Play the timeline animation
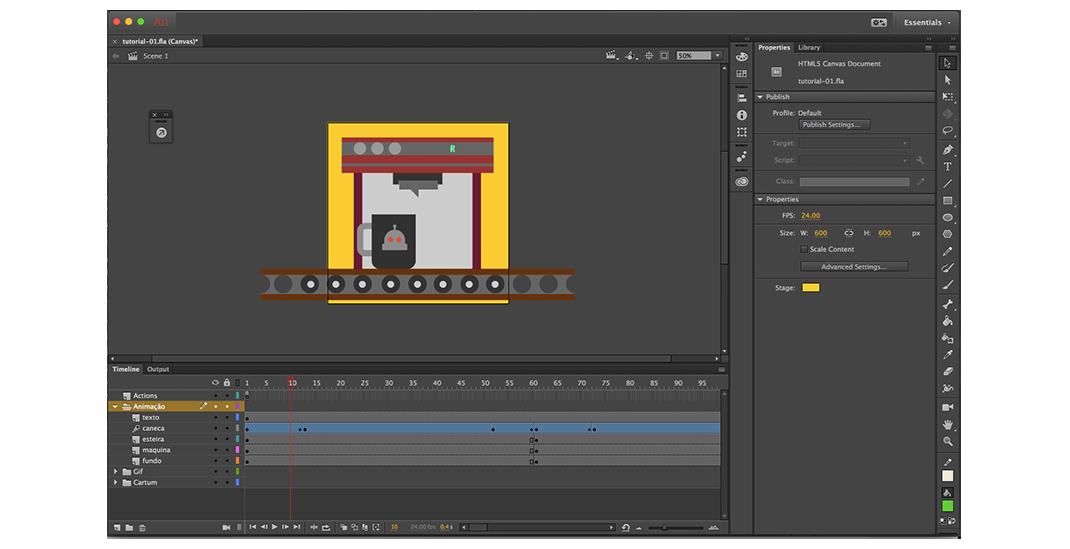The height and width of the screenshot is (549, 1070). point(274,527)
